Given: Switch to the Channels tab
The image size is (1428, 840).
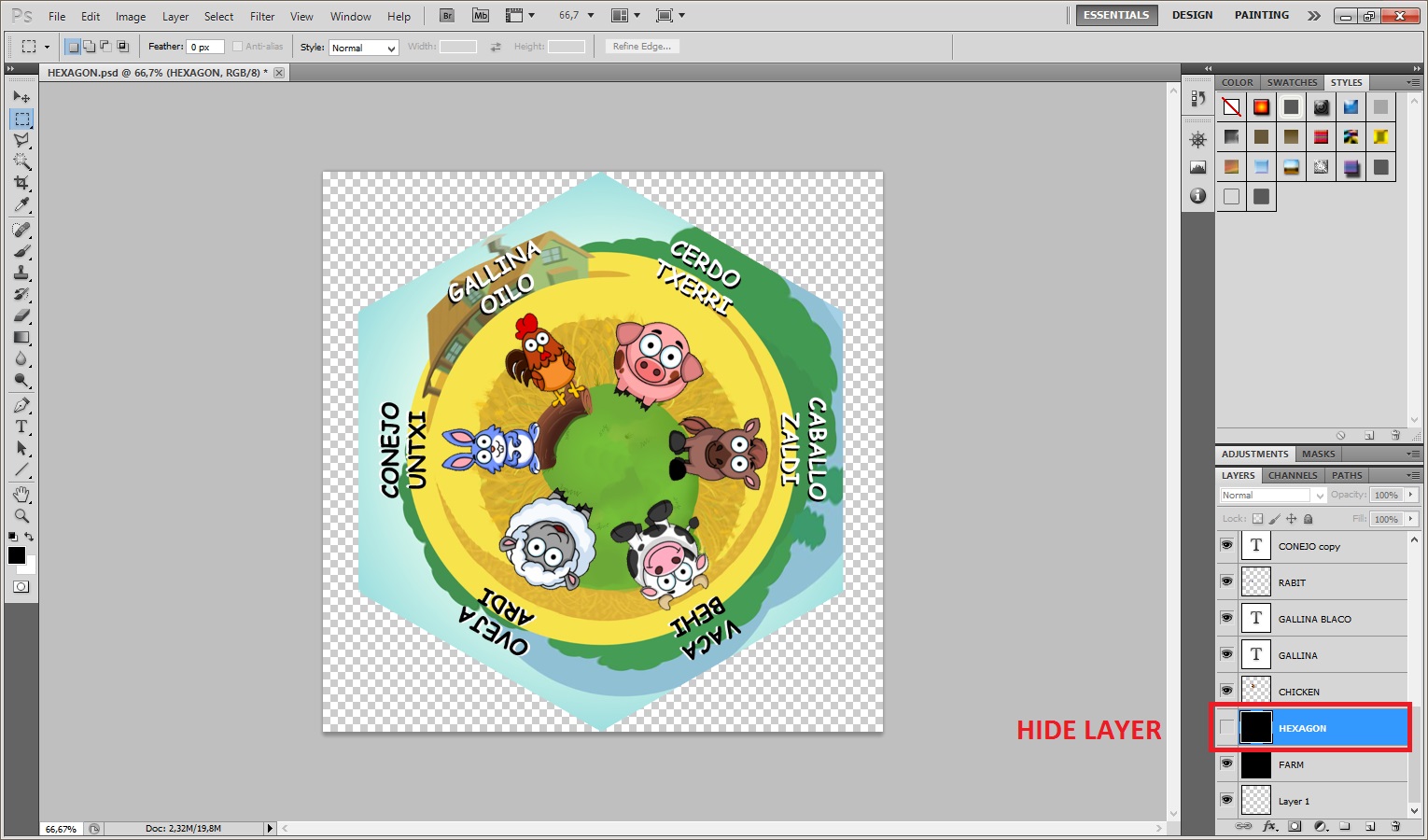Looking at the screenshot, I should [x=1293, y=475].
